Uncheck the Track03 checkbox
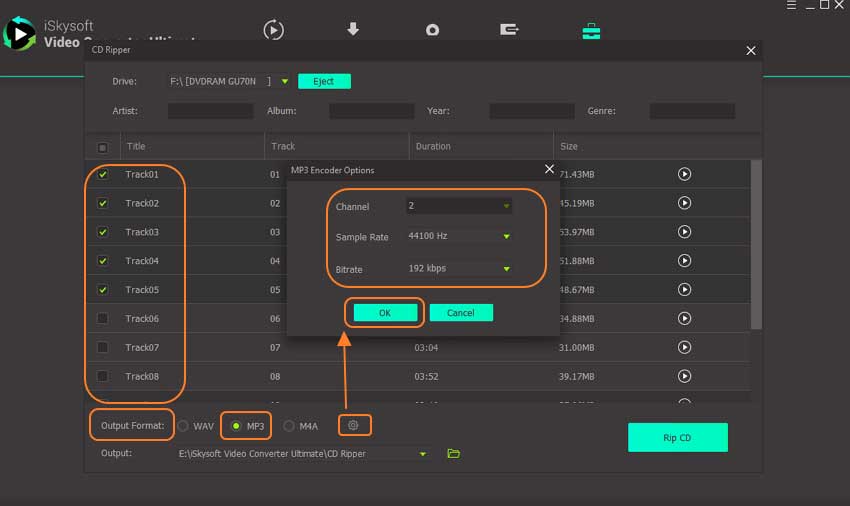The height and width of the screenshot is (506, 850). (103, 232)
